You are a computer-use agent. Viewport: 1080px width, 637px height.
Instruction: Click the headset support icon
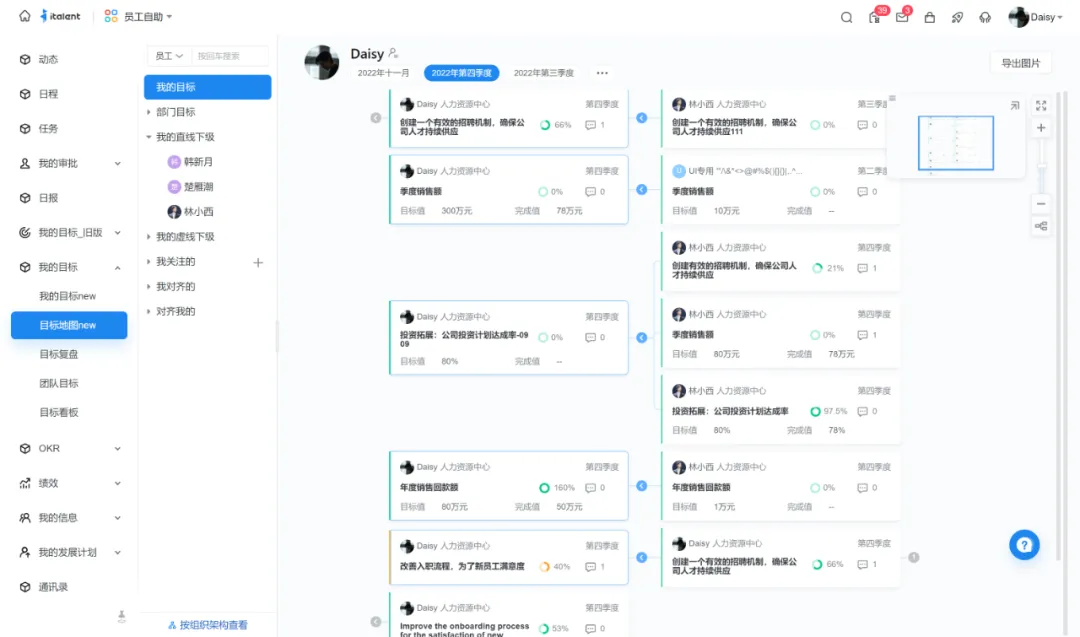[985, 17]
